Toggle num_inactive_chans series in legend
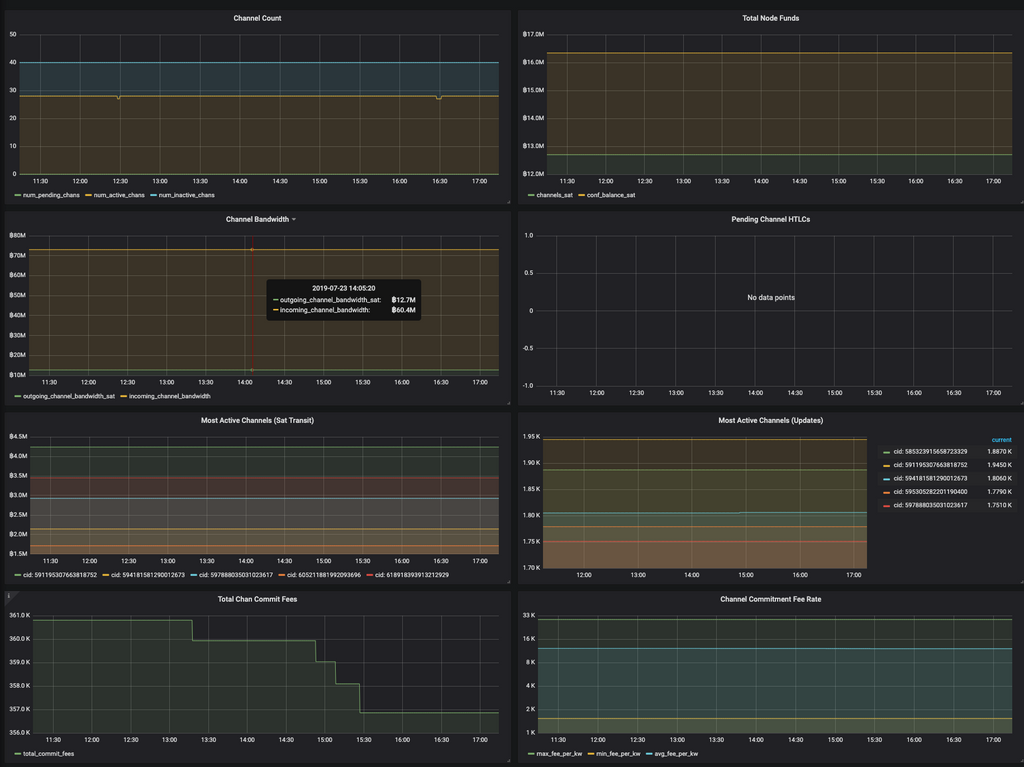 click(x=187, y=195)
